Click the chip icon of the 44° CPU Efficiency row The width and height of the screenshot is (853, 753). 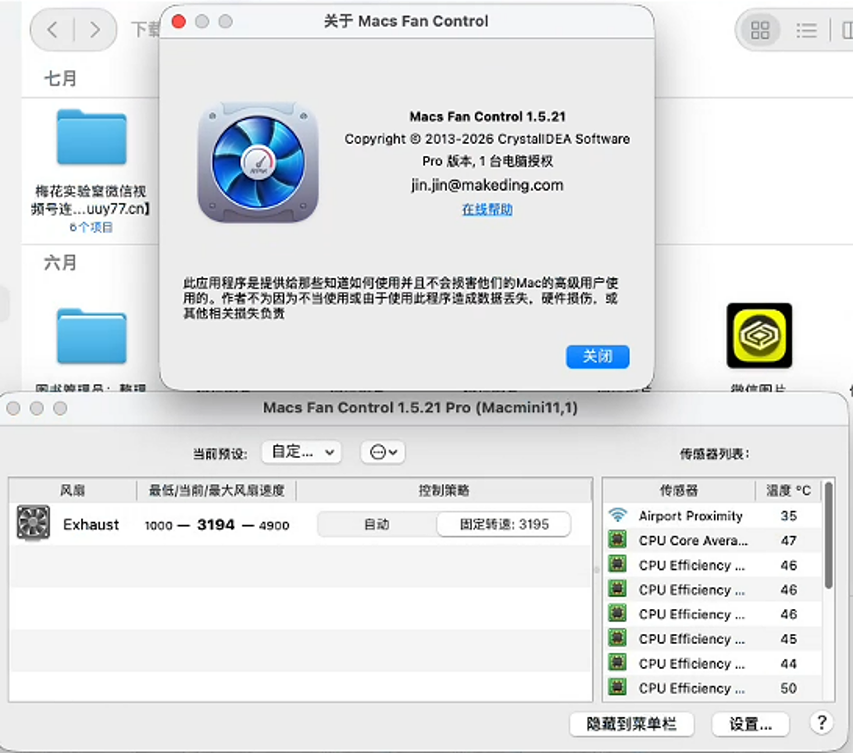click(x=617, y=663)
